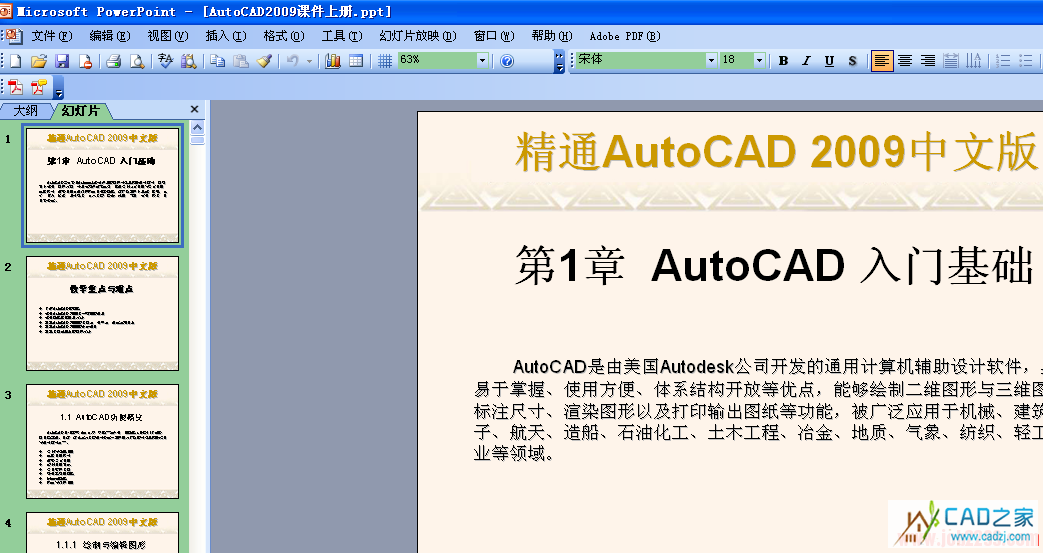Toggle the show grid button
This screenshot has height=553, width=1043.
point(385,61)
